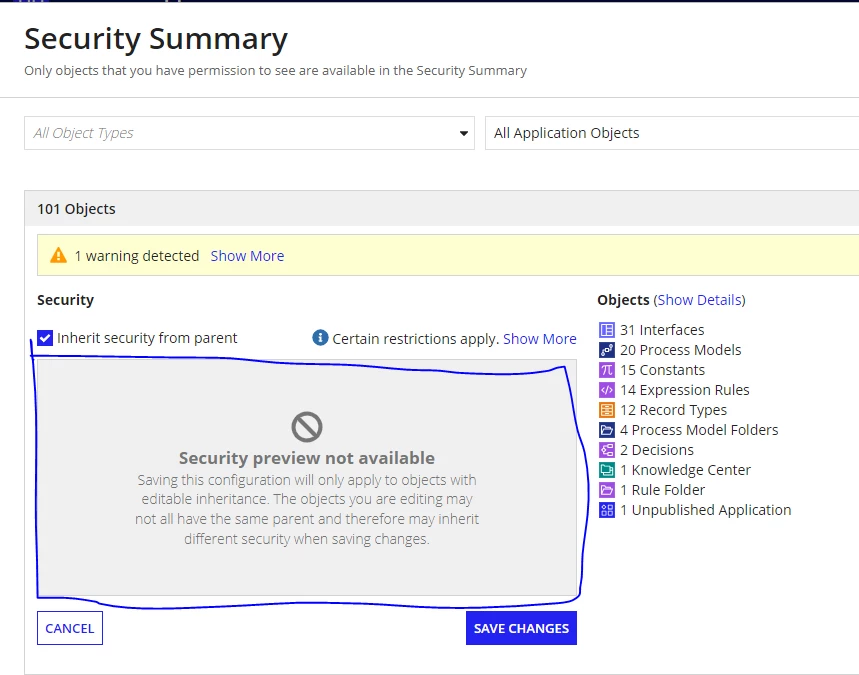Viewport: 859px width, 675px height.
Task: Click the '20 Process Models' text
Action: (x=680, y=350)
